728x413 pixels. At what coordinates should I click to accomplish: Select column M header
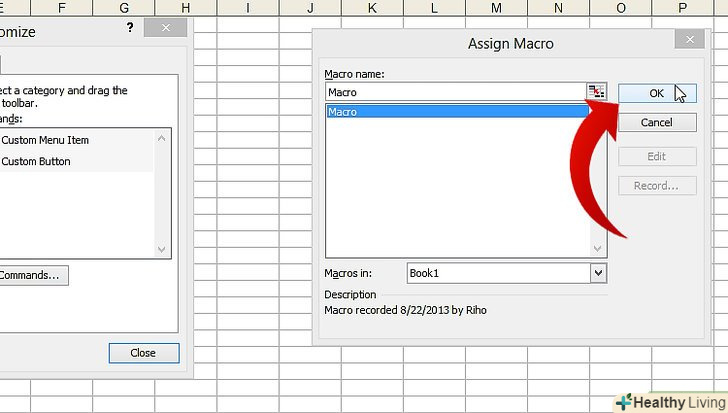click(496, 7)
